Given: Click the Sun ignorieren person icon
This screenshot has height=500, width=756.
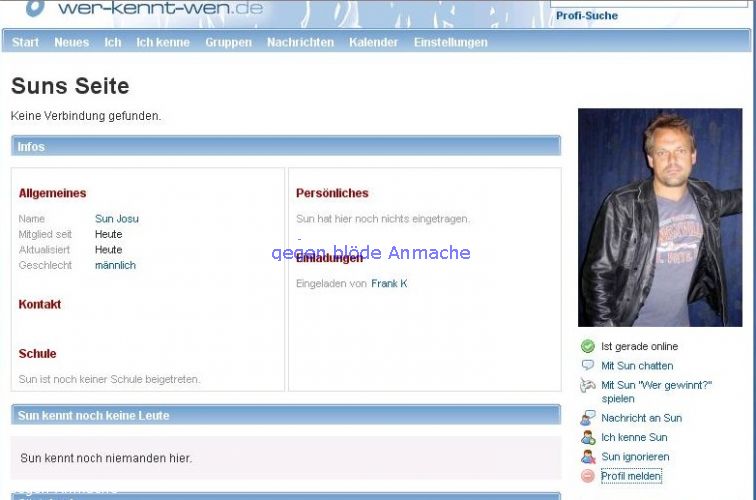Looking at the screenshot, I should click(588, 457).
